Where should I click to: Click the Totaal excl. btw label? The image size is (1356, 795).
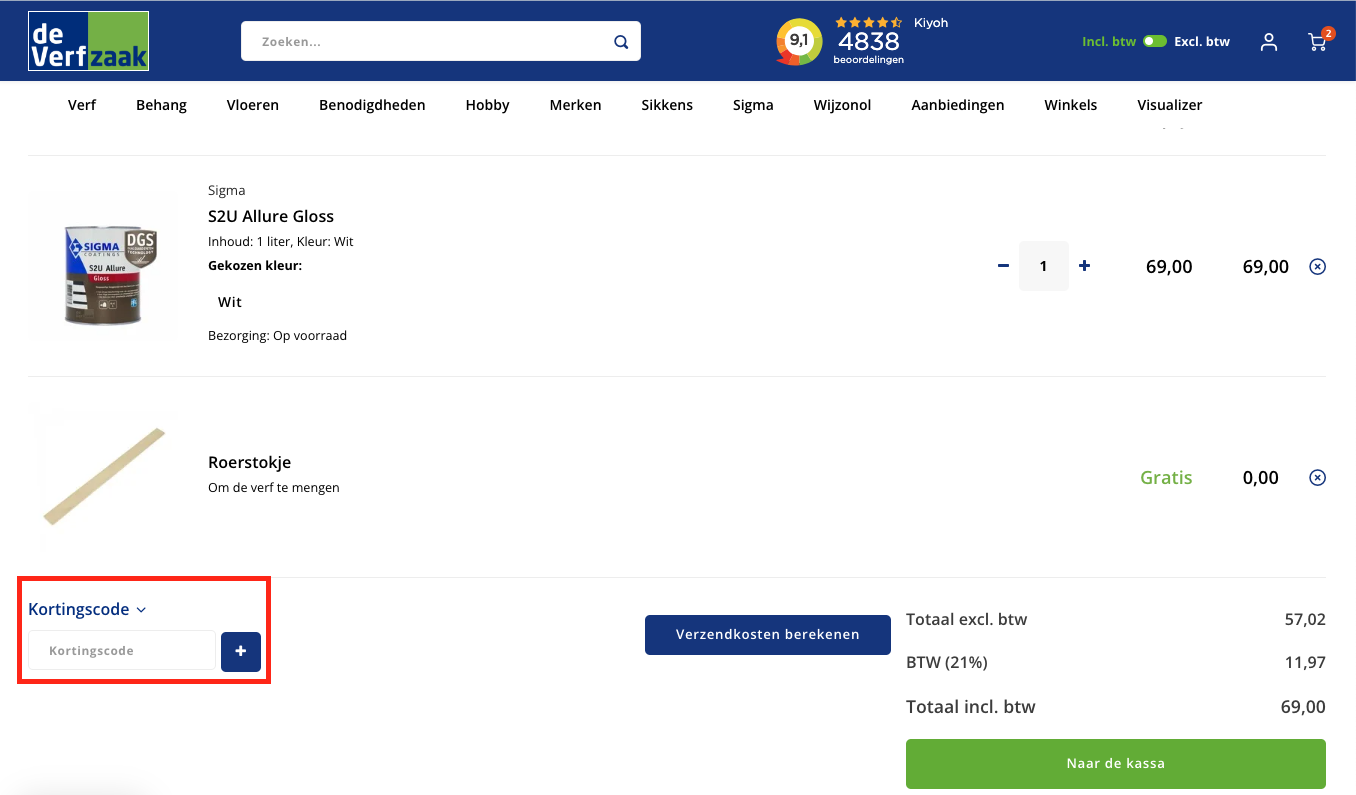click(x=967, y=619)
